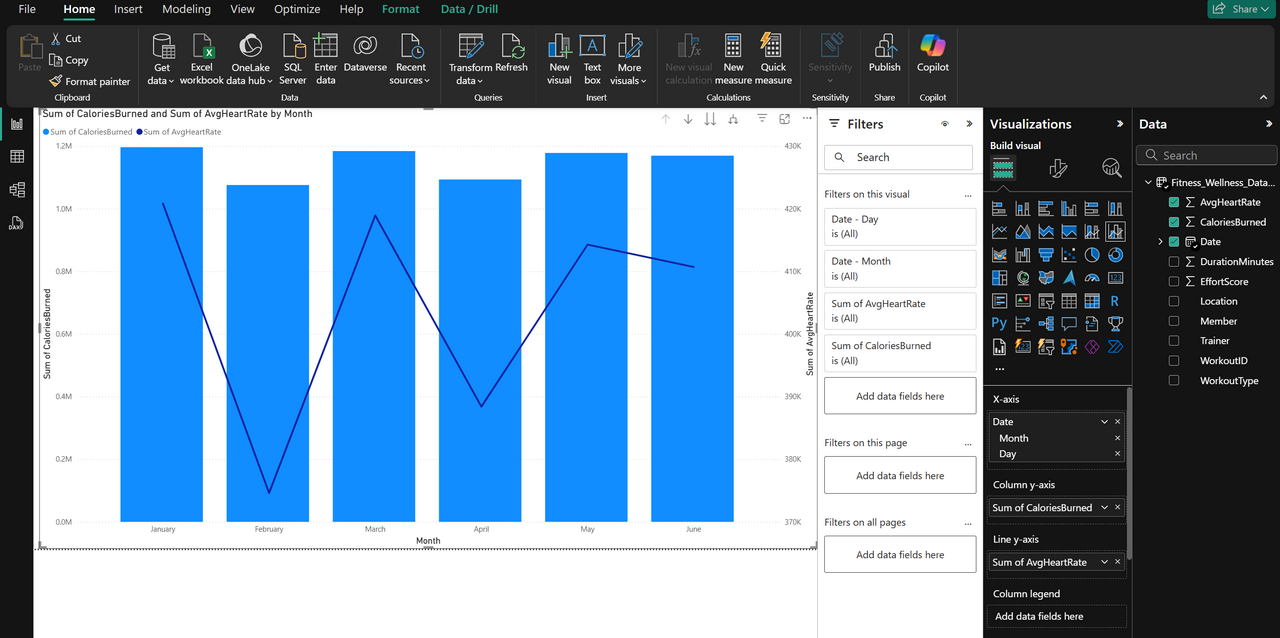
Task: Collapse the Fitness_Wellness_Data table
Action: coord(1148,183)
